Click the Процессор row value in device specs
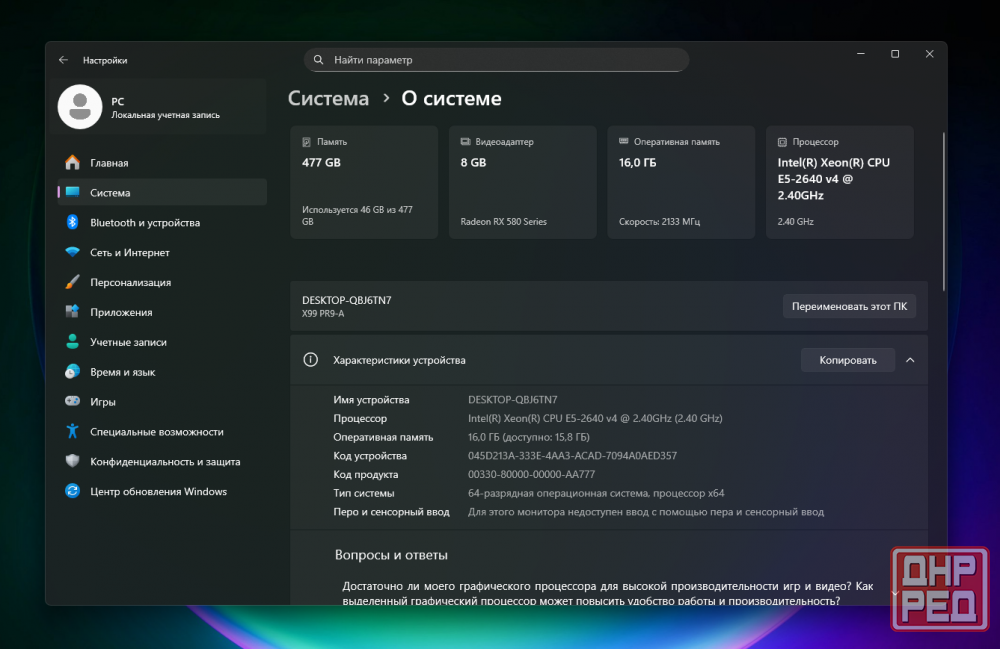The width and height of the screenshot is (1000, 649). [x=595, y=418]
